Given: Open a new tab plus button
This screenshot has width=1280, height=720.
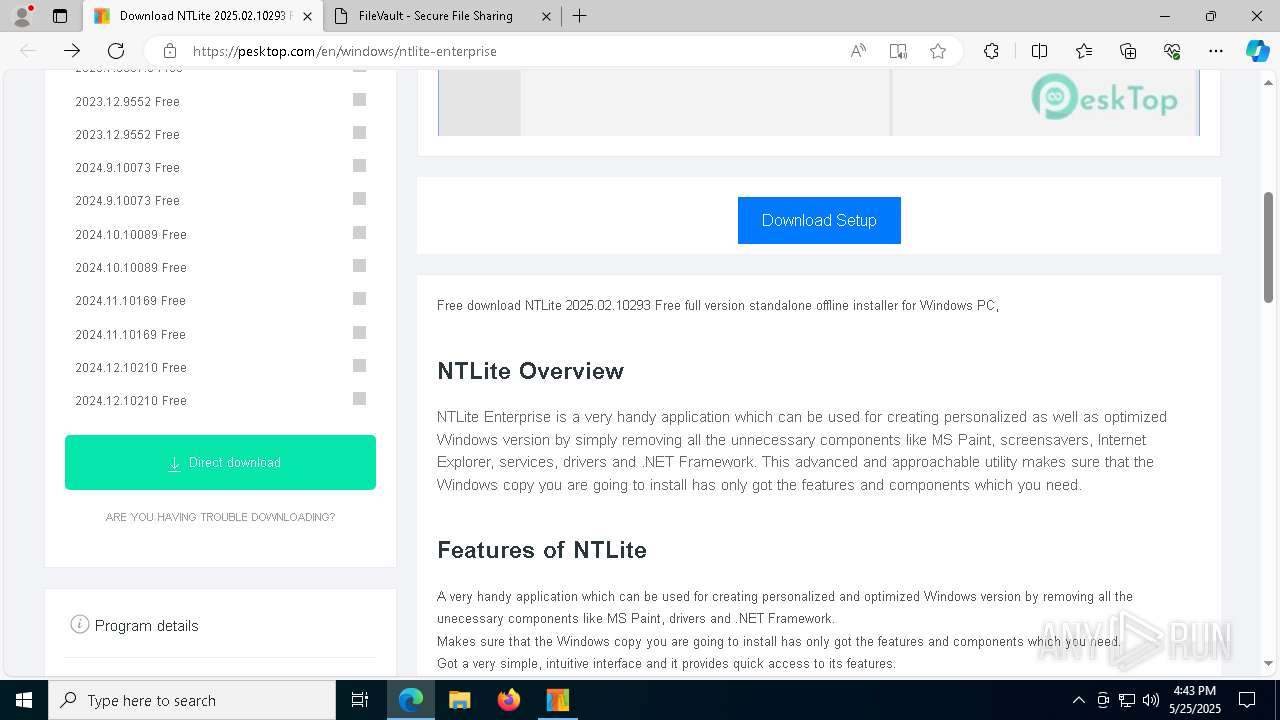Looking at the screenshot, I should [x=579, y=16].
